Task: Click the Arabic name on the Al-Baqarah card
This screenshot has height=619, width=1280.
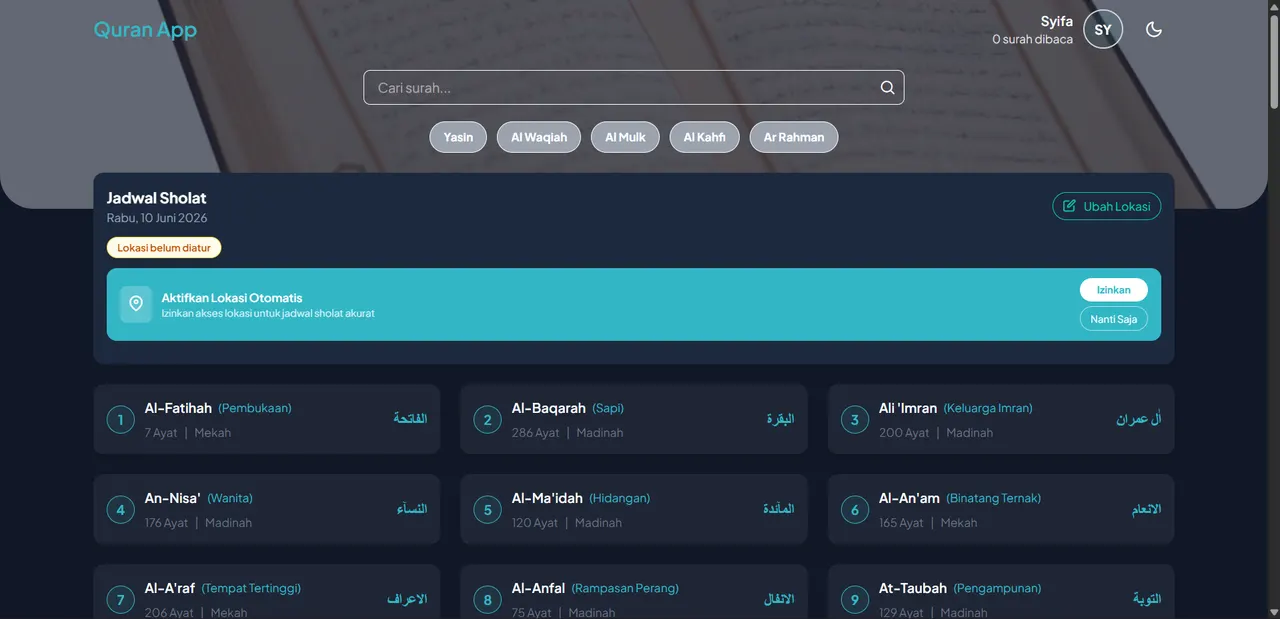Action: [x=780, y=419]
